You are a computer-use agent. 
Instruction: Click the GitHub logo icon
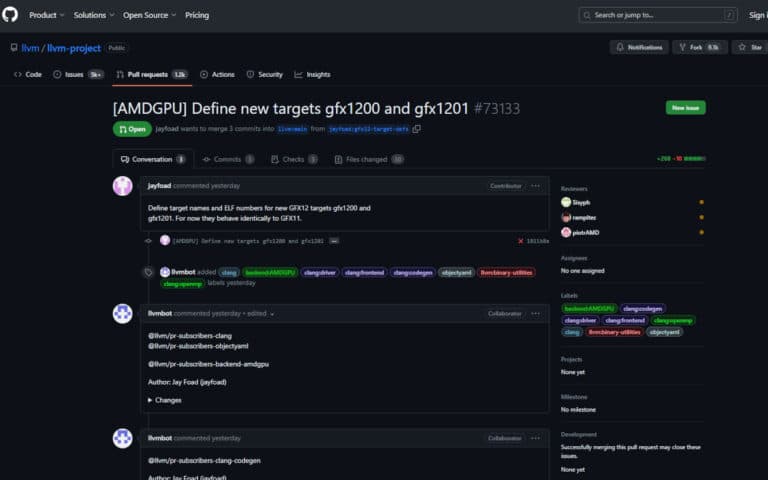tap(11, 15)
